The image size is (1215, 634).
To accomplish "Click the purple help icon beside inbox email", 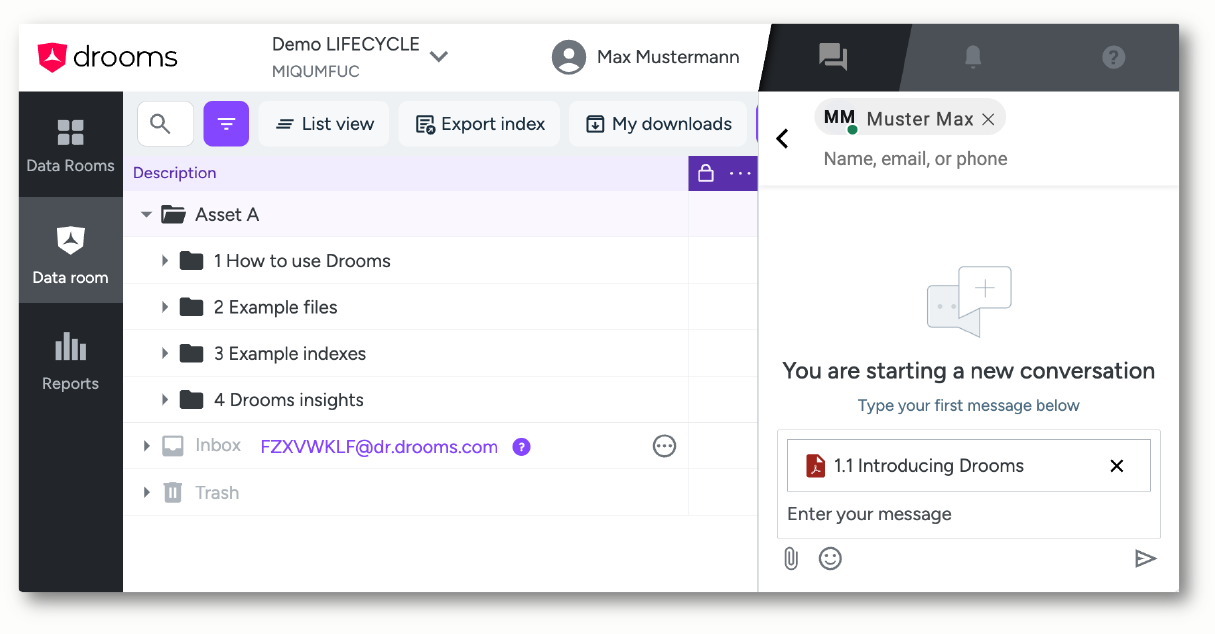I will [521, 447].
